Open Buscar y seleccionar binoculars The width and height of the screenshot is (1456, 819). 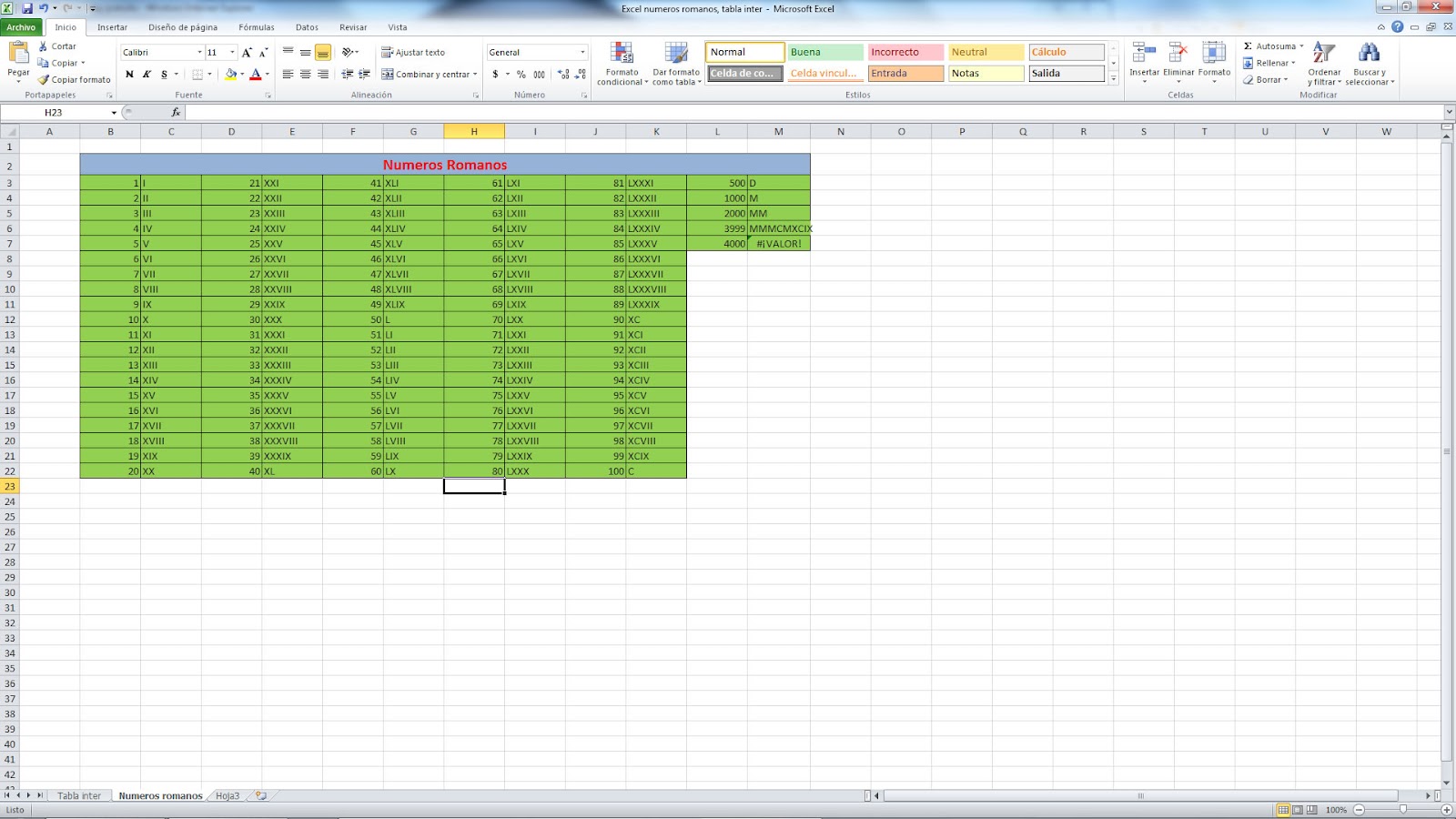click(1369, 53)
